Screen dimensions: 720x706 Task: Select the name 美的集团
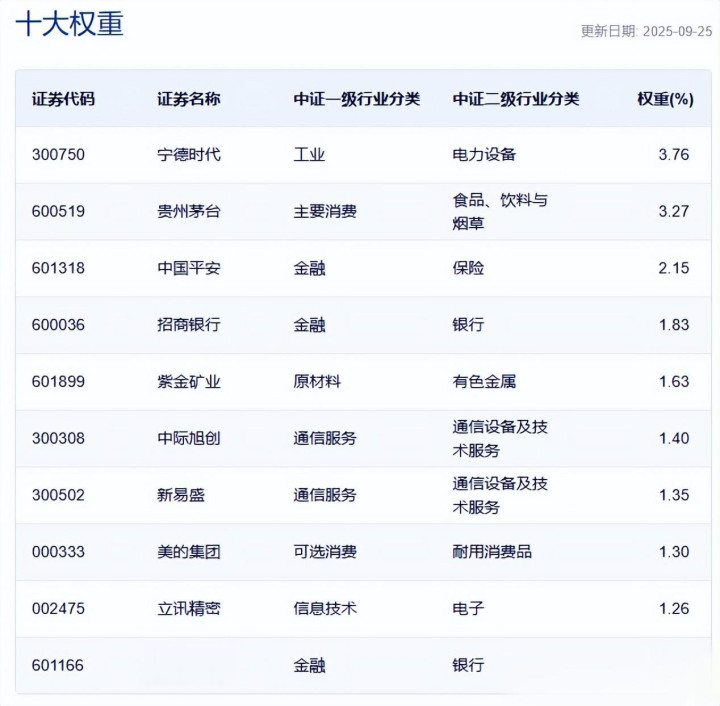coord(189,552)
